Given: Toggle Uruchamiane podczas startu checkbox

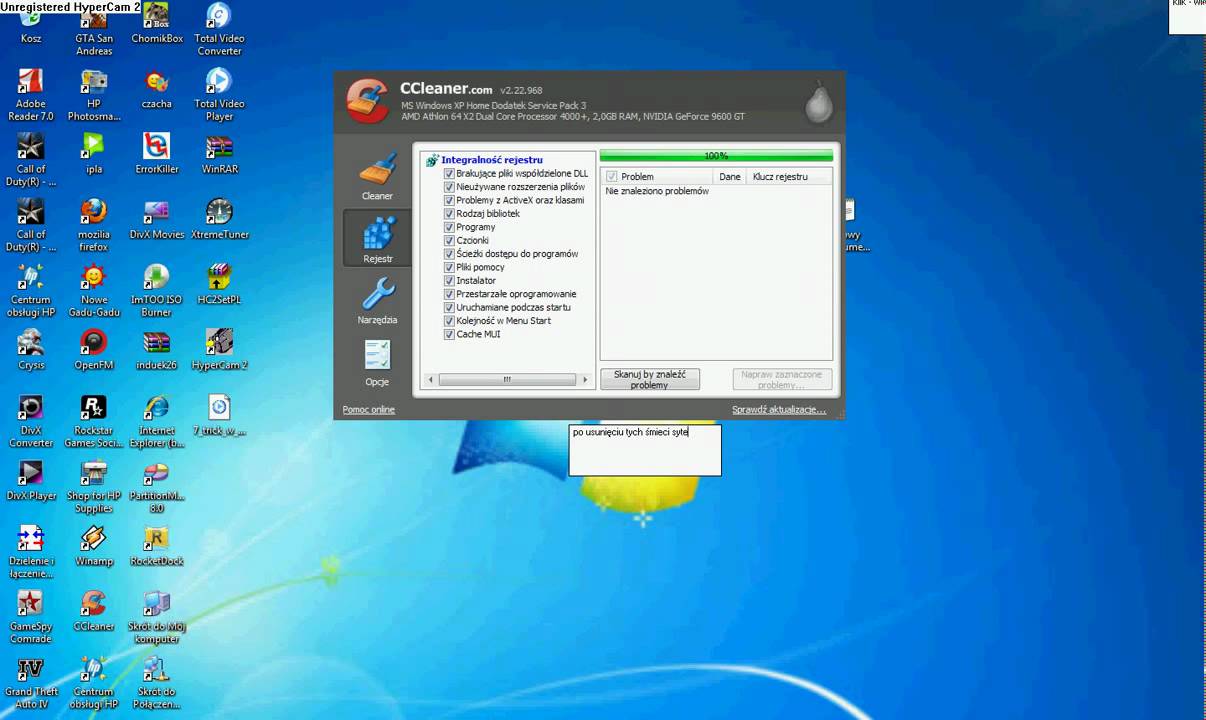Looking at the screenshot, I should pyautogui.click(x=449, y=307).
